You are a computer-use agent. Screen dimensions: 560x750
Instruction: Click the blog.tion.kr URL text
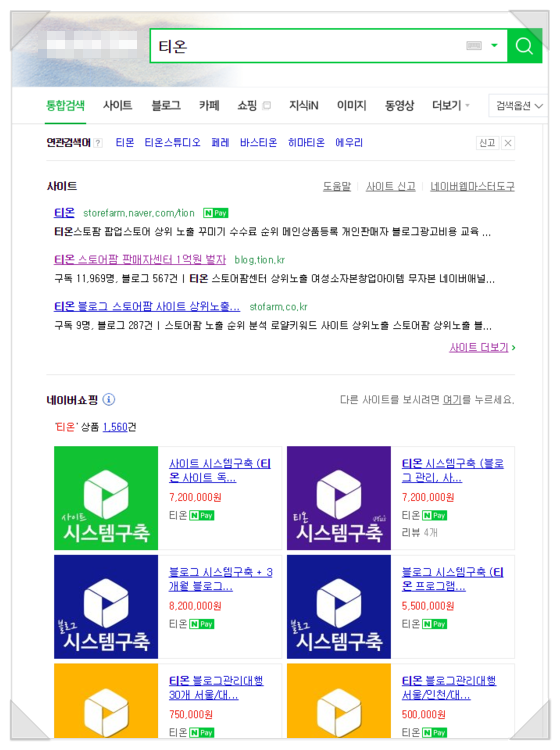point(259,260)
